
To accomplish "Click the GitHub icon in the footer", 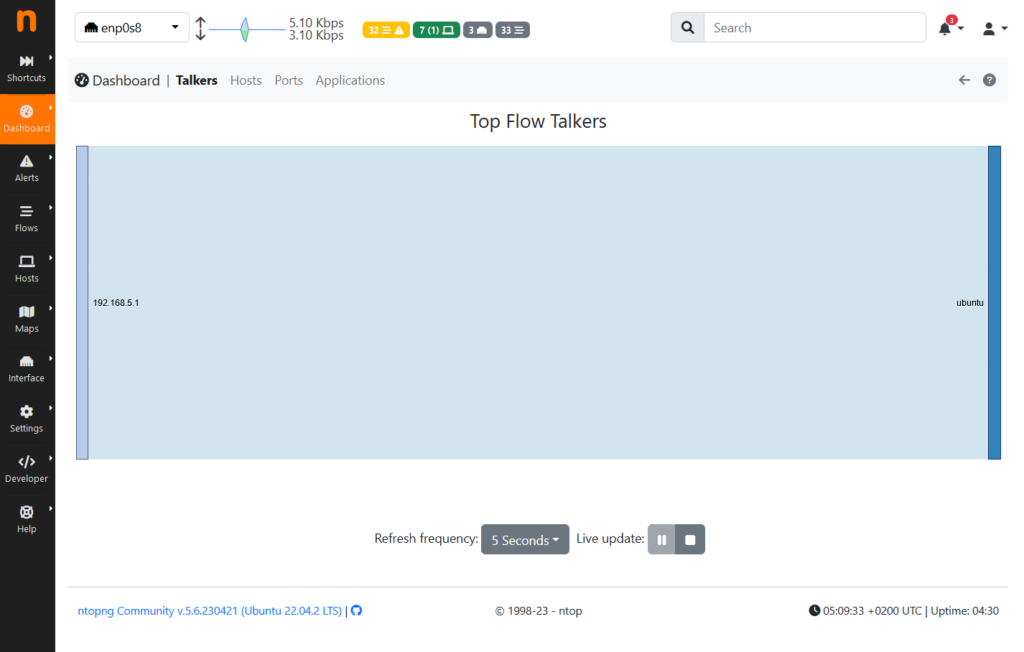I will 356,610.
